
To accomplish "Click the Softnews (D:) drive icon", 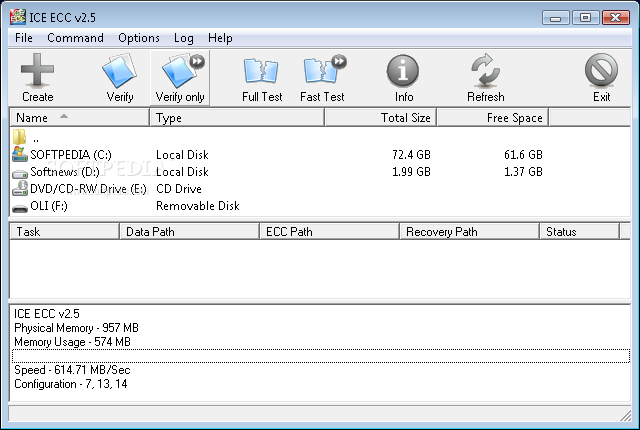I will click(20, 174).
